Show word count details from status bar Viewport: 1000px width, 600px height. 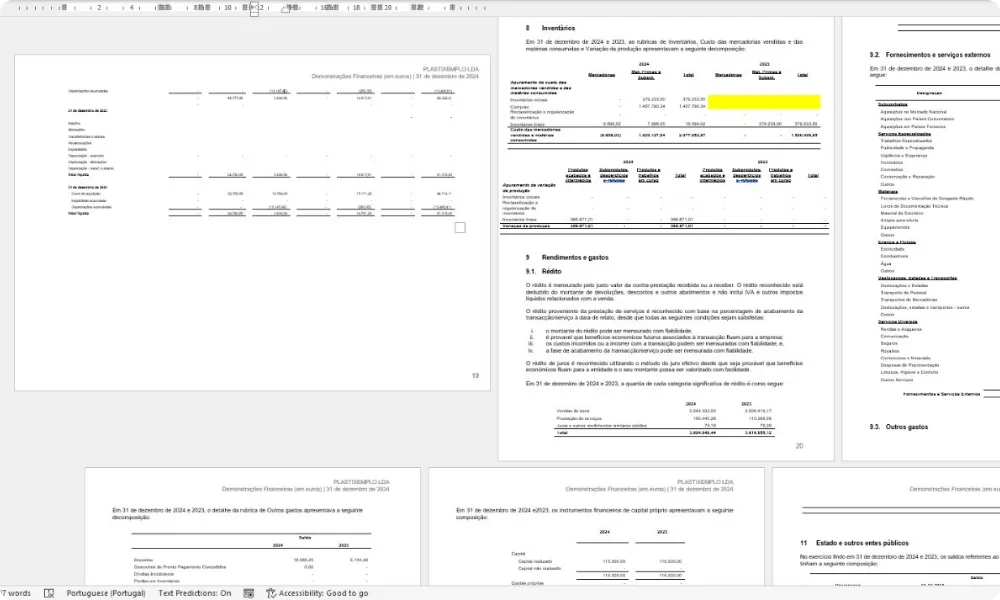pos(15,593)
